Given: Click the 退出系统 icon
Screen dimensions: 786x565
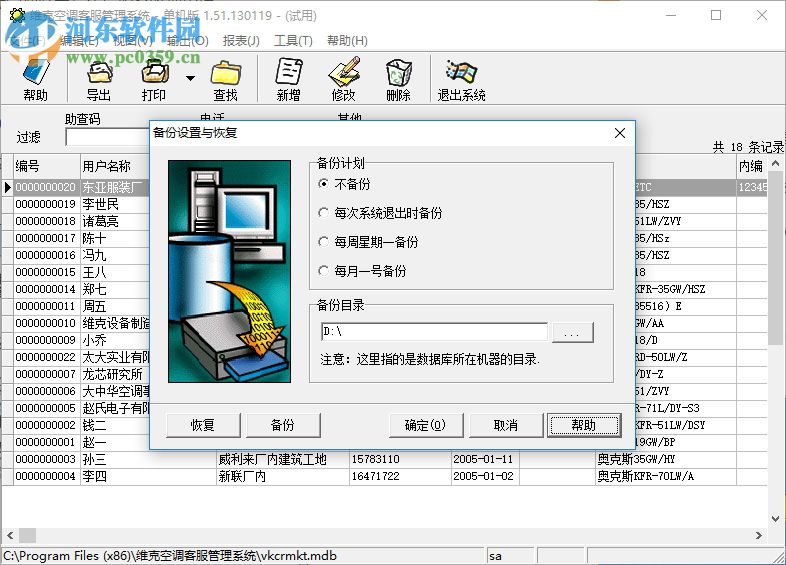Looking at the screenshot, I should click(x=461, y=78).
